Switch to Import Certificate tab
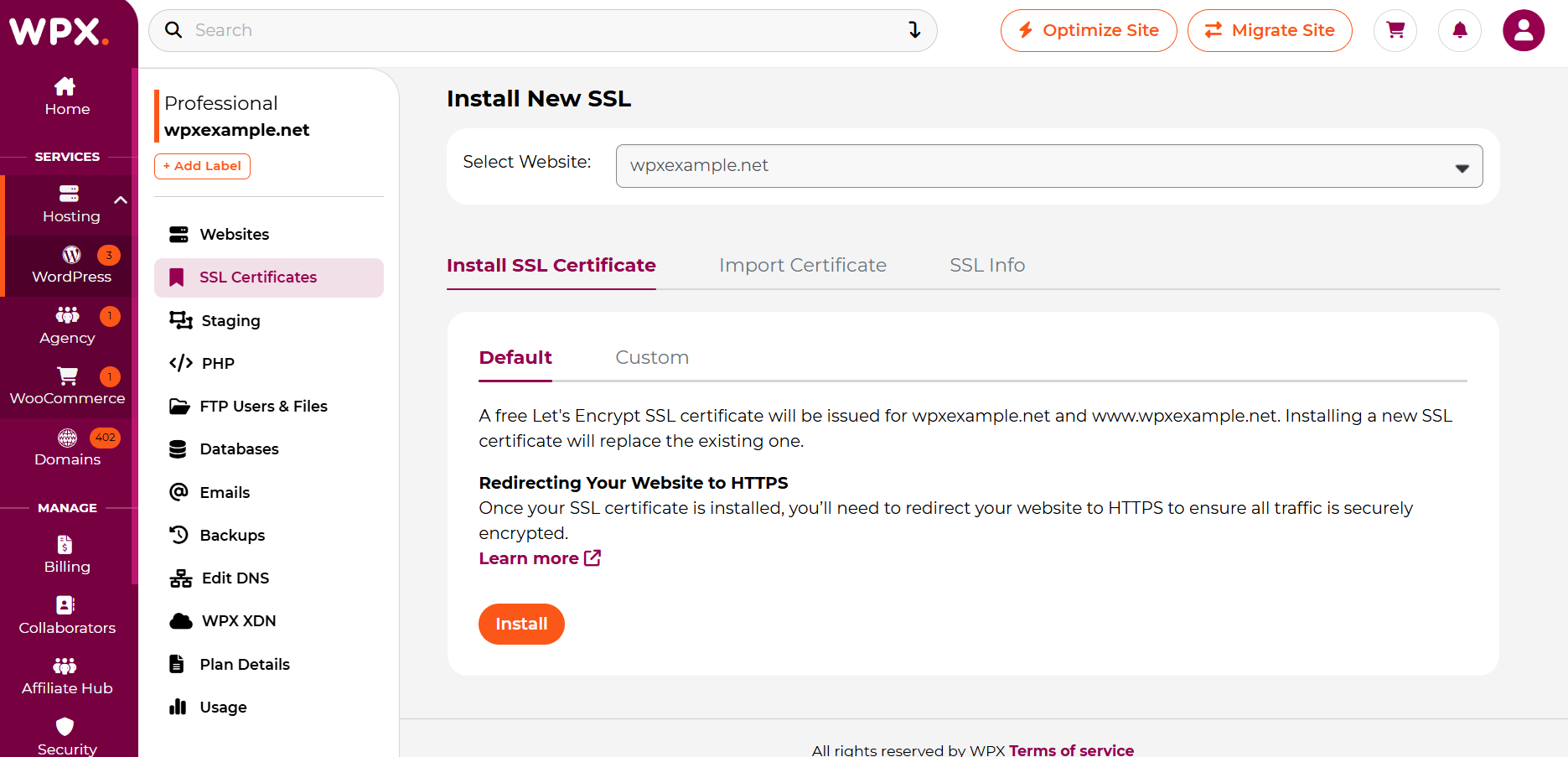 tap(803, 266)
